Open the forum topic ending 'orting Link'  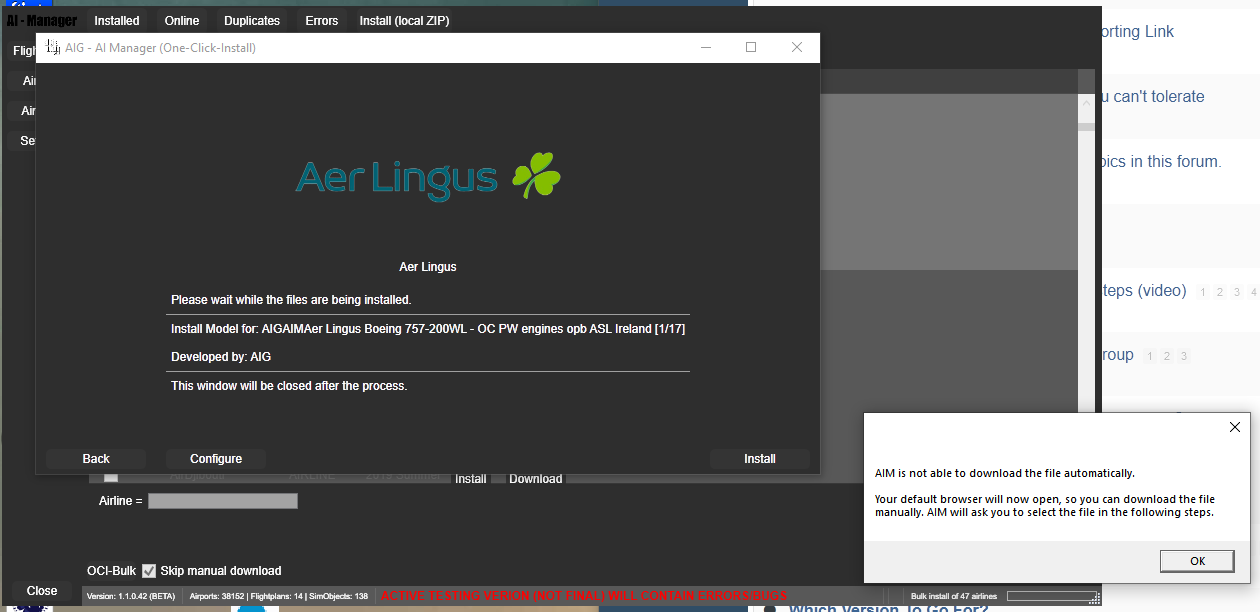(1137, 32)
